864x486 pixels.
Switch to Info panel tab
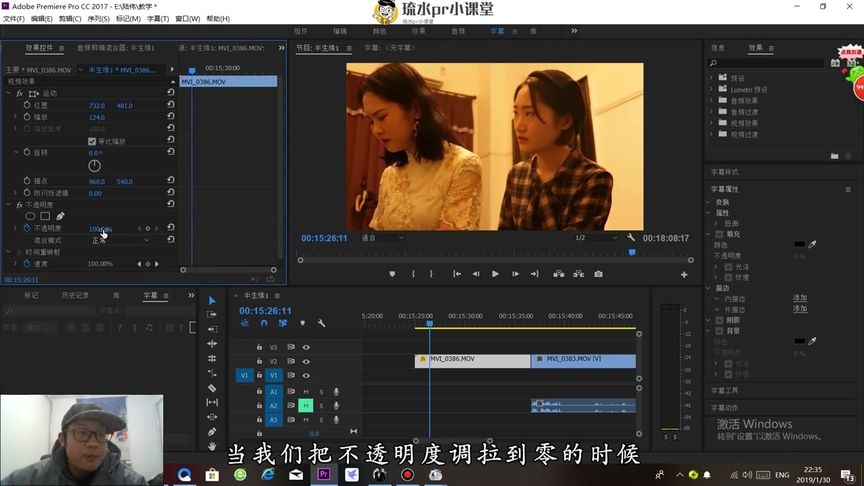point(717,48)
